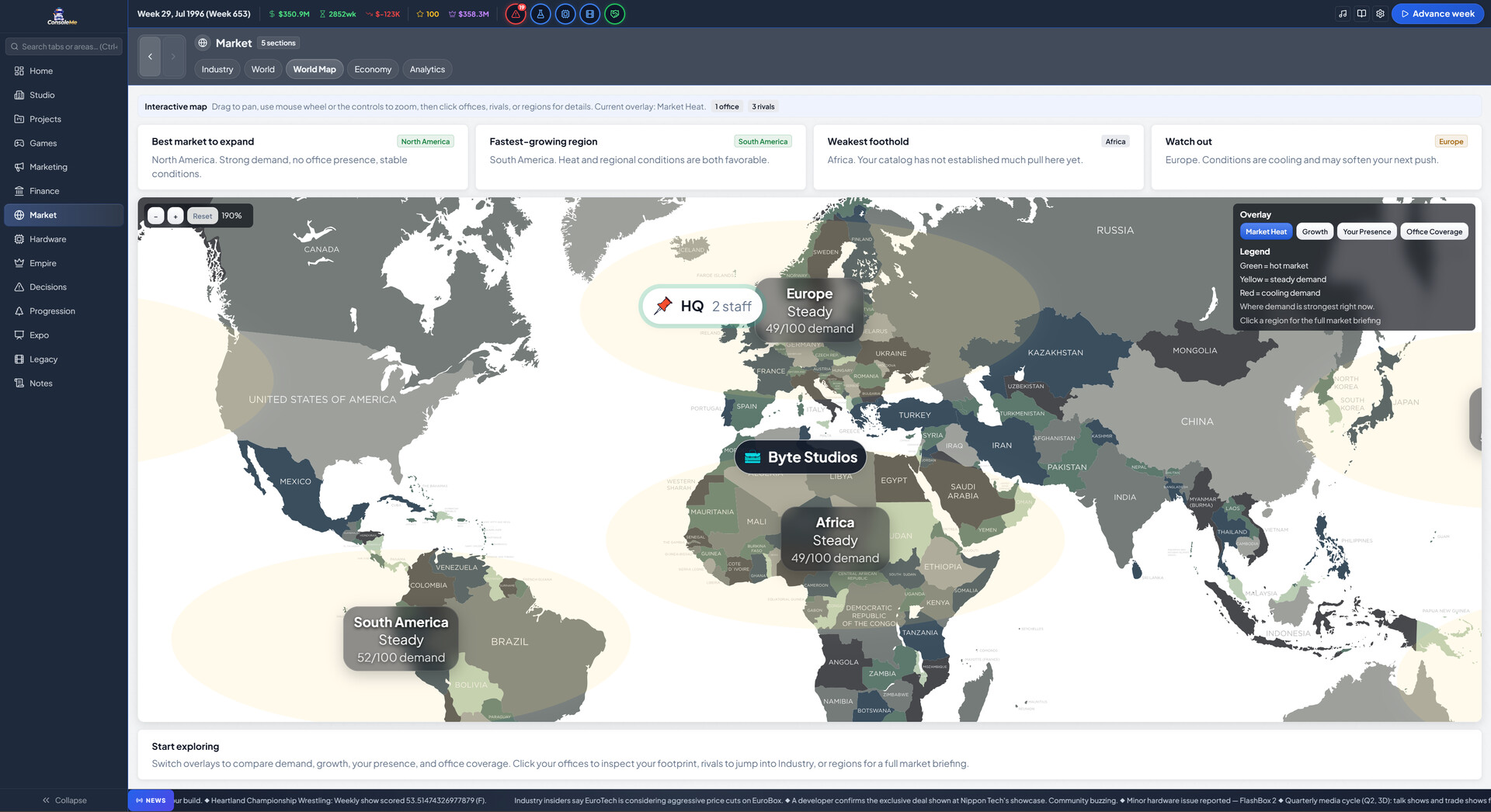Screen dimensions: 1491x812
Task: Switch overlay to Growth
Action: pyautogui.click(x=1315, y=231)
